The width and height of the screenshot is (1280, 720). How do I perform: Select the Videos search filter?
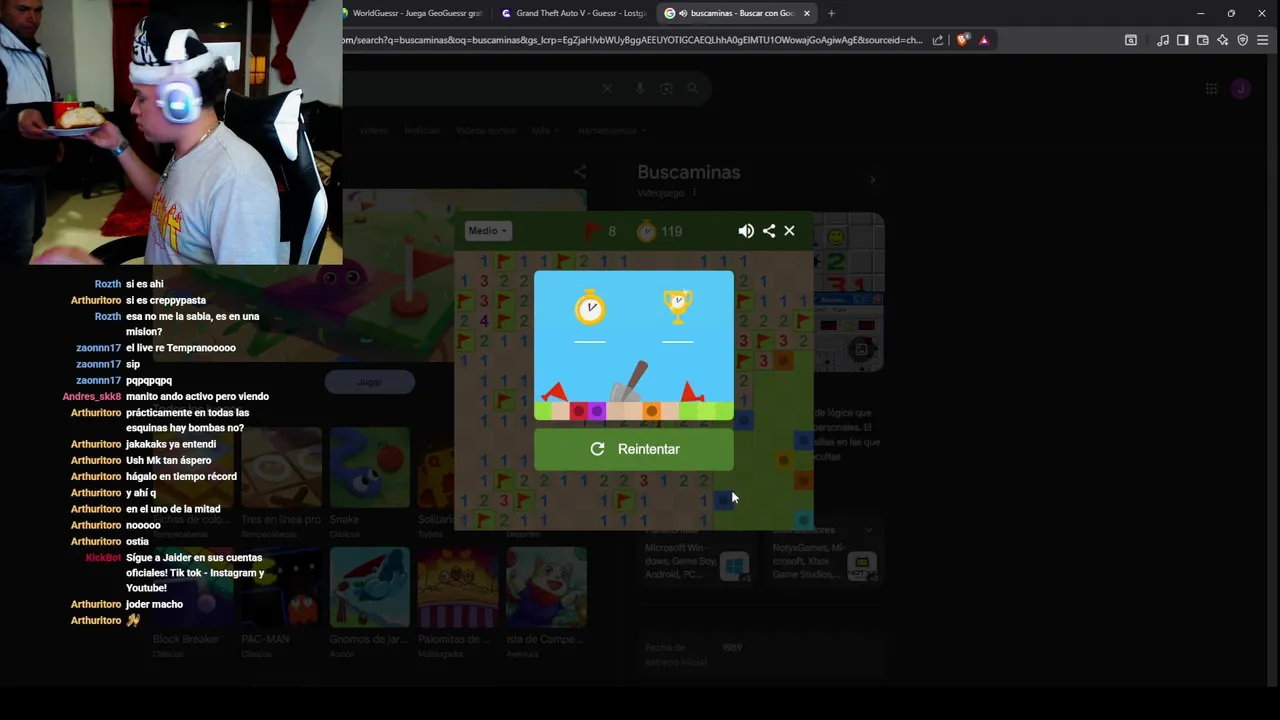pyautogui.click(x=373, y=130)
